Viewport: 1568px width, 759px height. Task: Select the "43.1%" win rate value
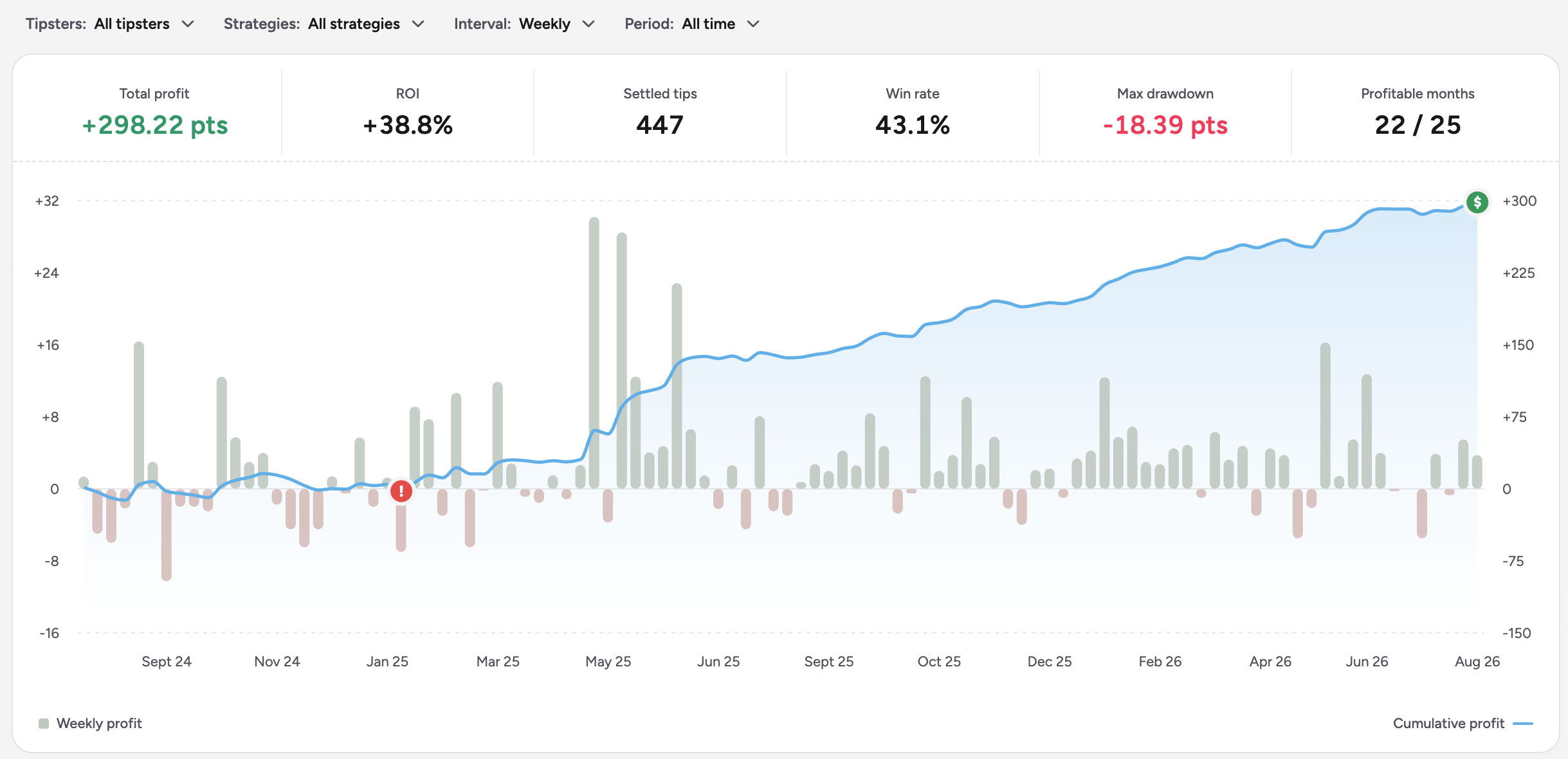913,125
